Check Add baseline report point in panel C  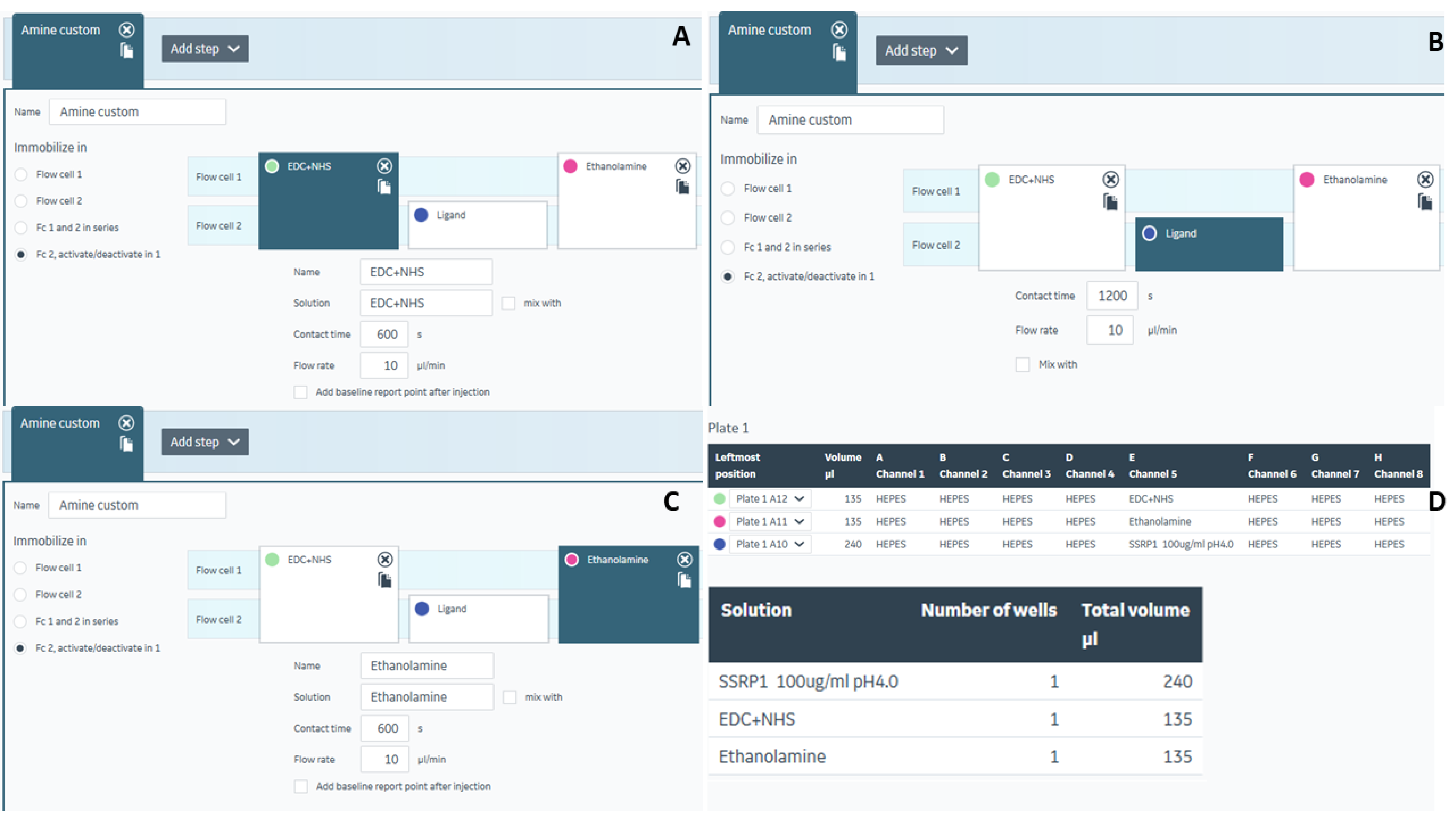(x=301, y=787)
